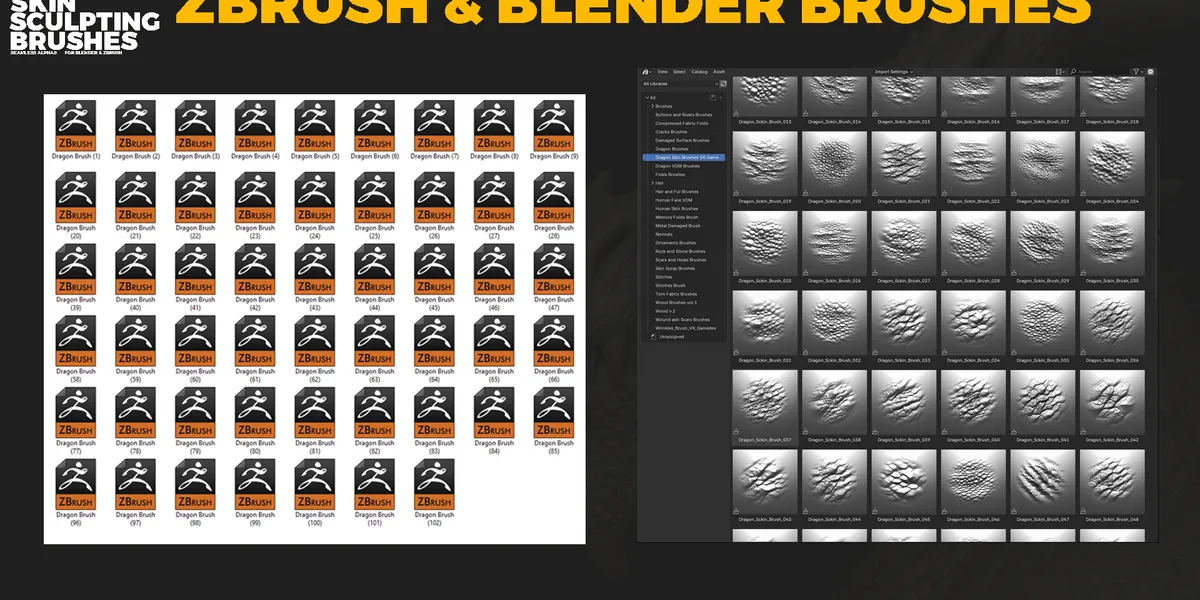Screen dimensions: 1200x600
Task: Click inside the asset search field
Action: tap(1090, 70)
